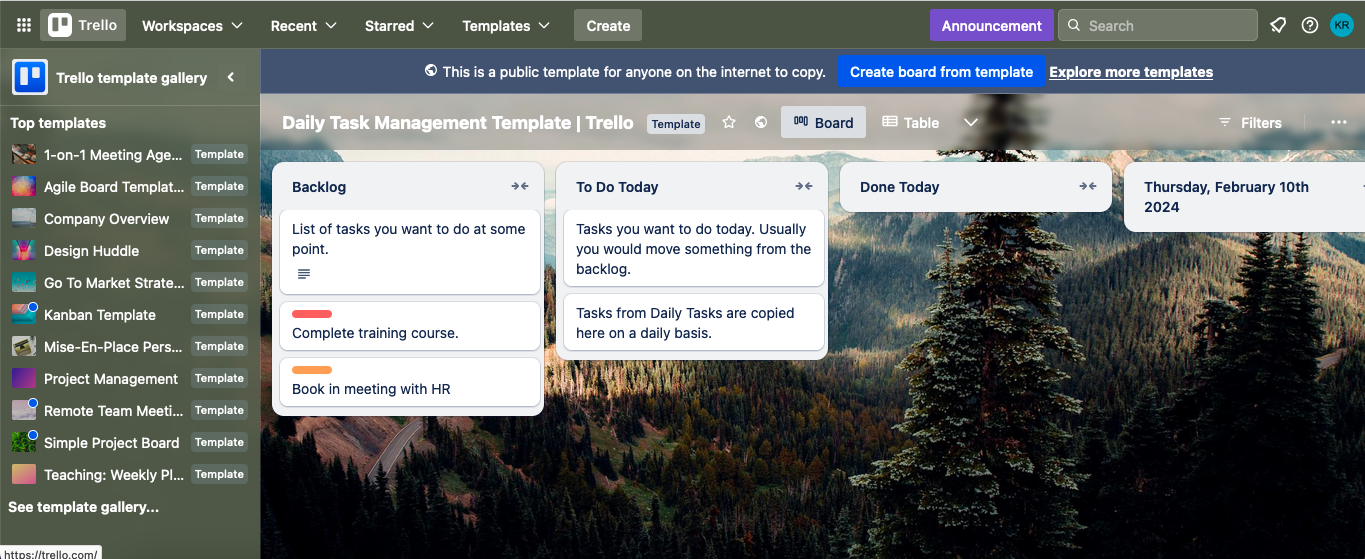The height and width of the screenshot is (559, 1365).
Task: Click the Daily Task Management board title
Action: (457, 122)
